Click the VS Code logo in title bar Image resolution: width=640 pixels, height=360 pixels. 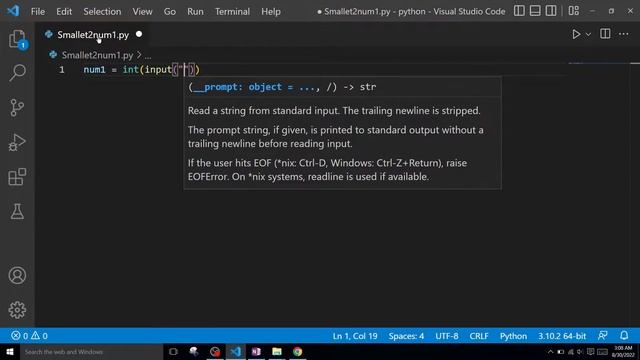[x=13, y=11]
